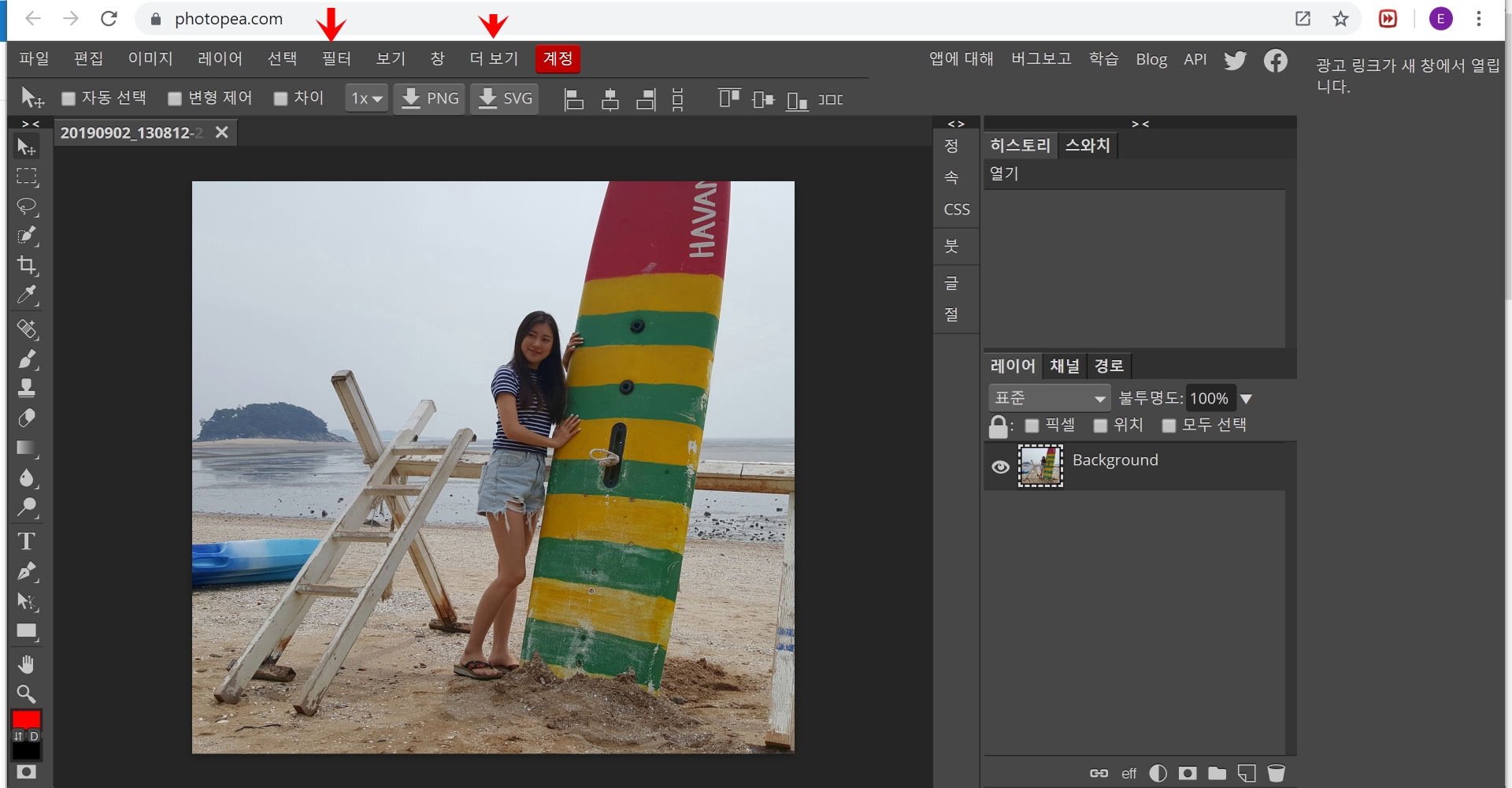Click the black background color swatch

click(26, 751)
